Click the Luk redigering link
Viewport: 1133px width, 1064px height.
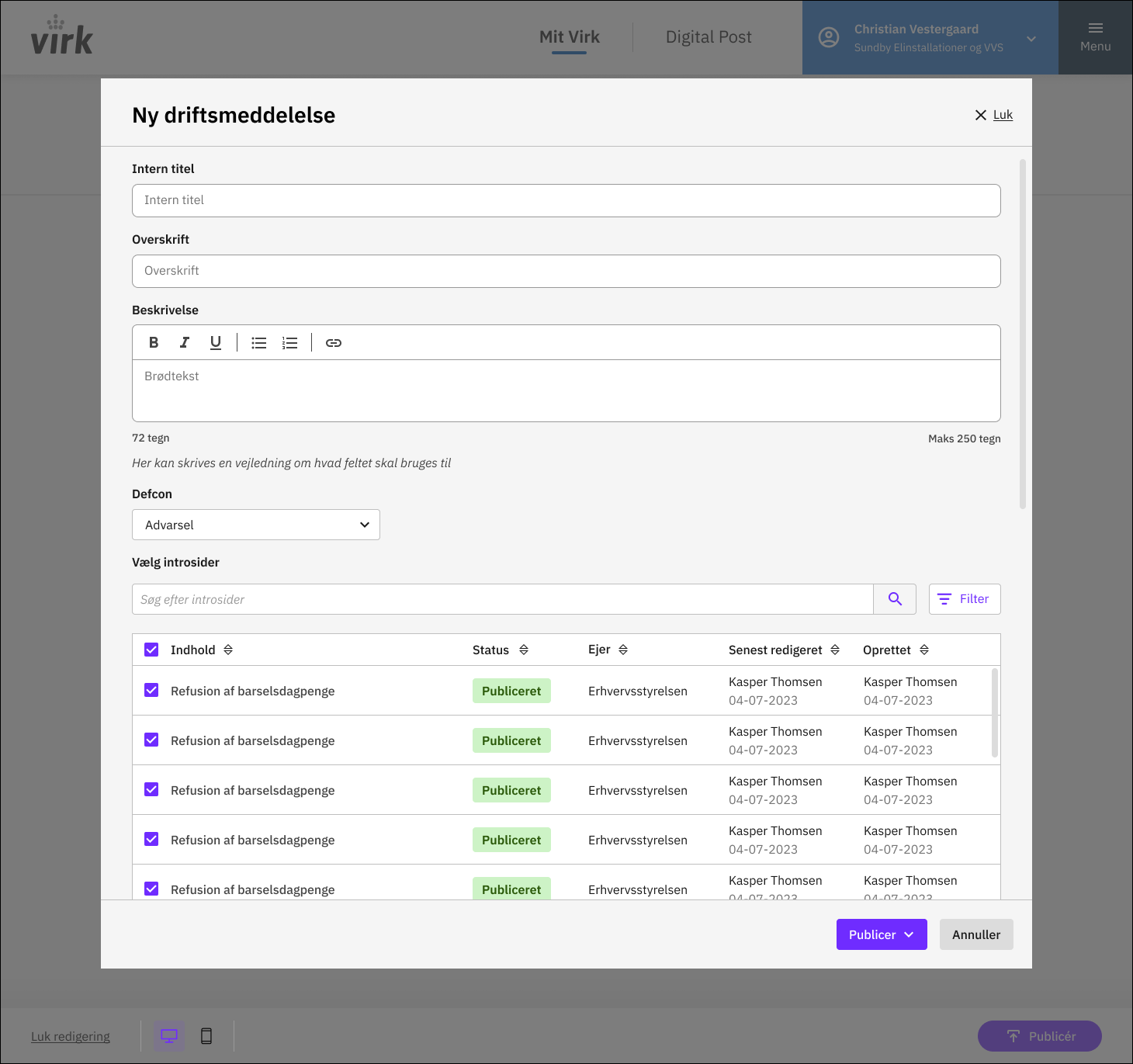[71, 1036]
